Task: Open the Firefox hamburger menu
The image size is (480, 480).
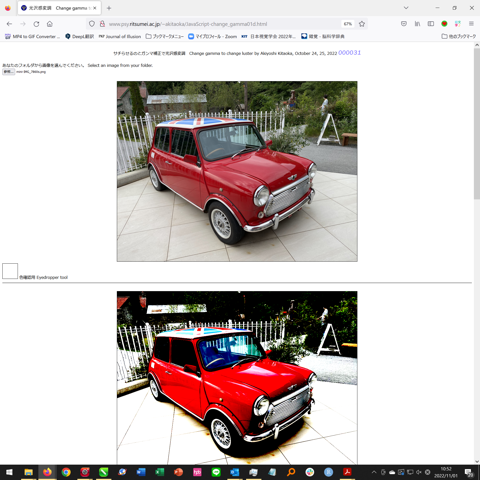Action: pyautogui.click(x=471, y=24)
